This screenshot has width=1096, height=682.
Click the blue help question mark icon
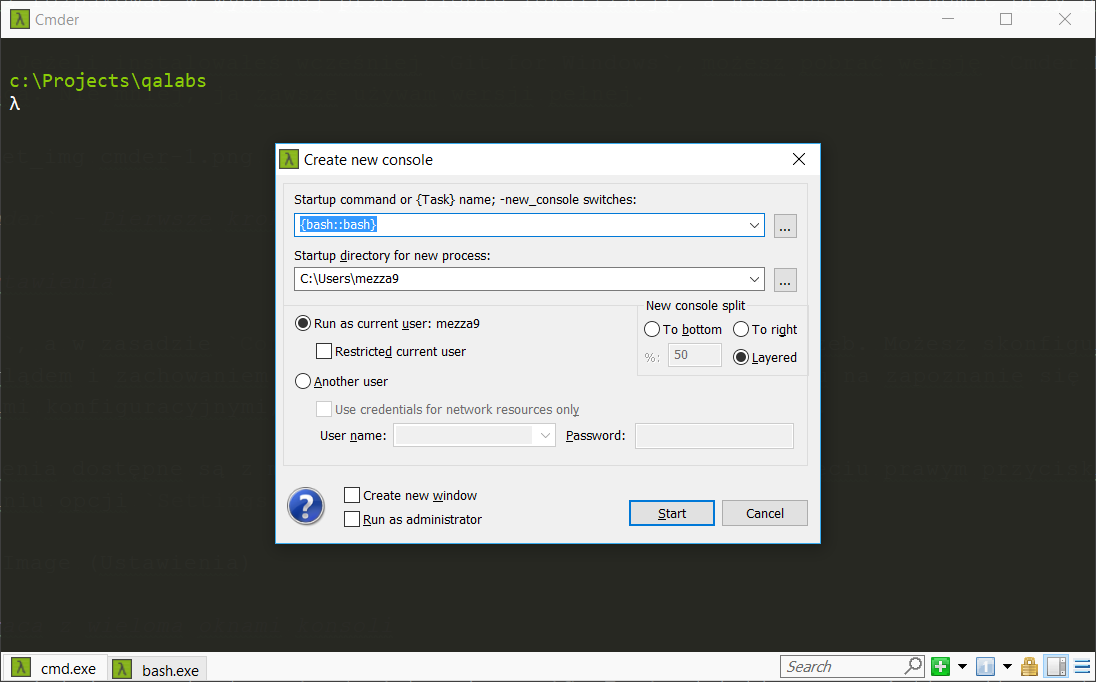pos(306,507)
